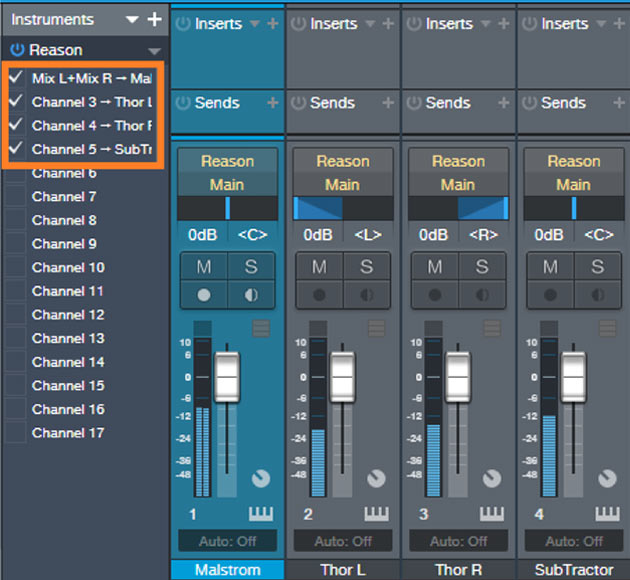Enable the Channel 6 output checkbox
This screenshot has height=580, width=630.
[16, 173]
